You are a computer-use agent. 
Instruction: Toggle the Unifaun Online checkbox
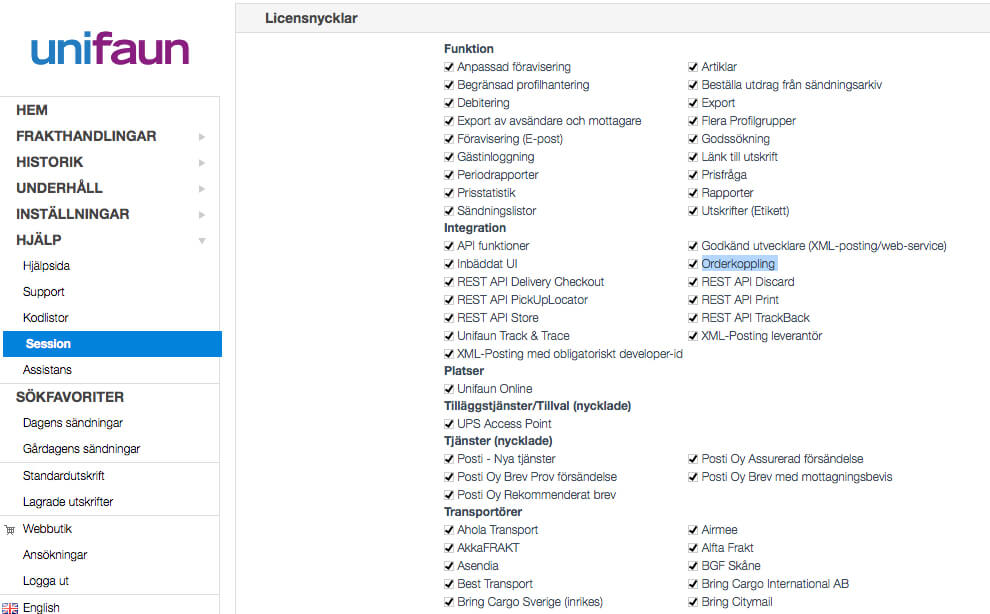[x=449, y=389]
